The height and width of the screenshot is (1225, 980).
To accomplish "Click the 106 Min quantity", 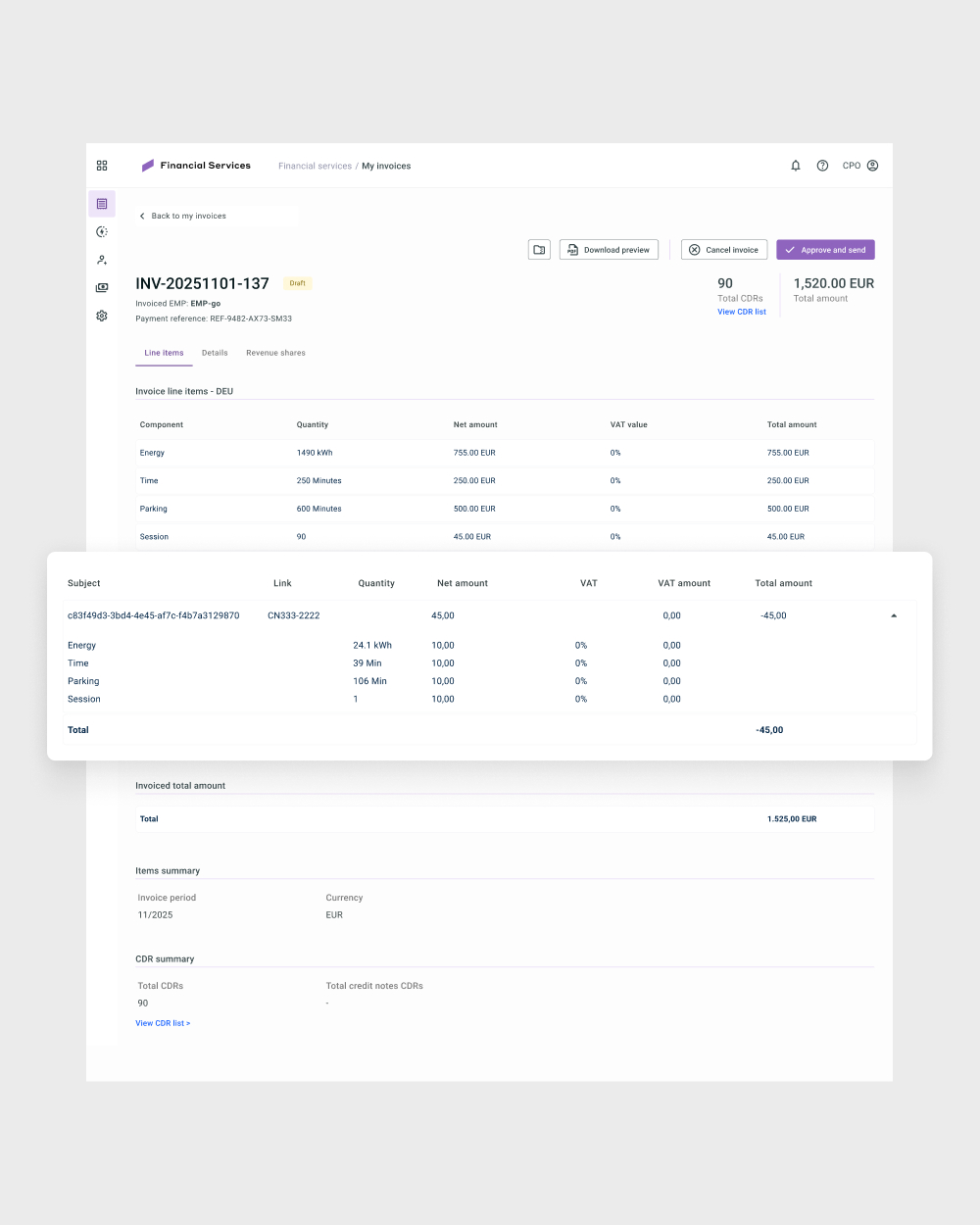I will (x=370, y=681).
